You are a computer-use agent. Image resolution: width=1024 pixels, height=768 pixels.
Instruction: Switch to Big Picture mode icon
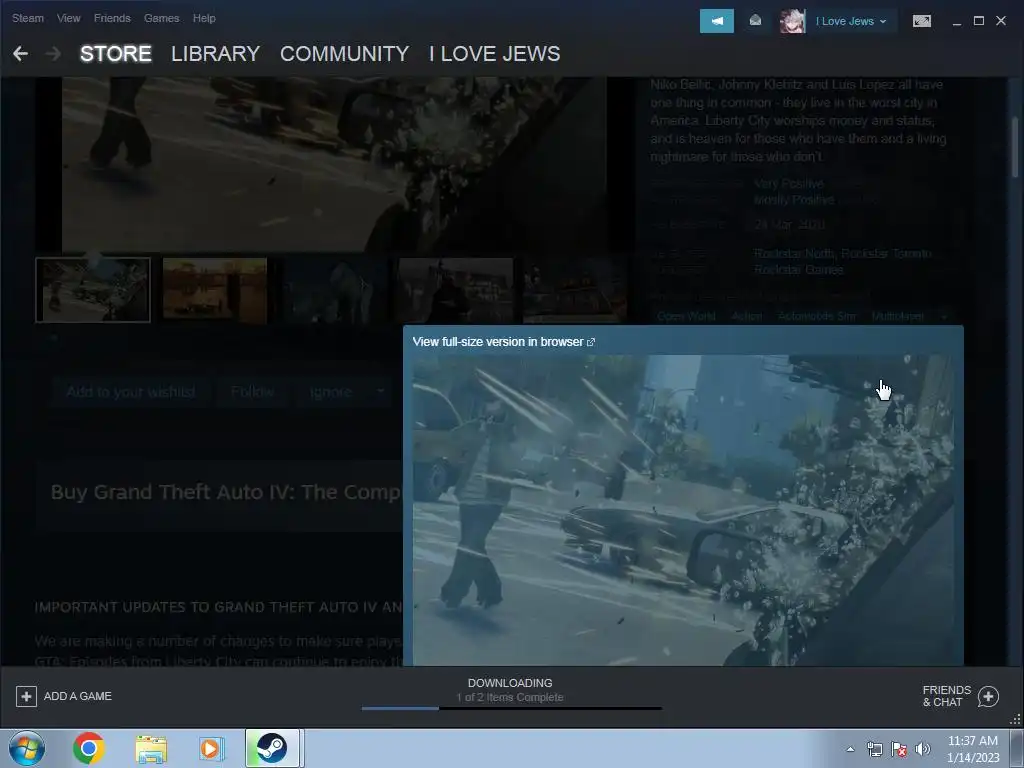(921, 21)
